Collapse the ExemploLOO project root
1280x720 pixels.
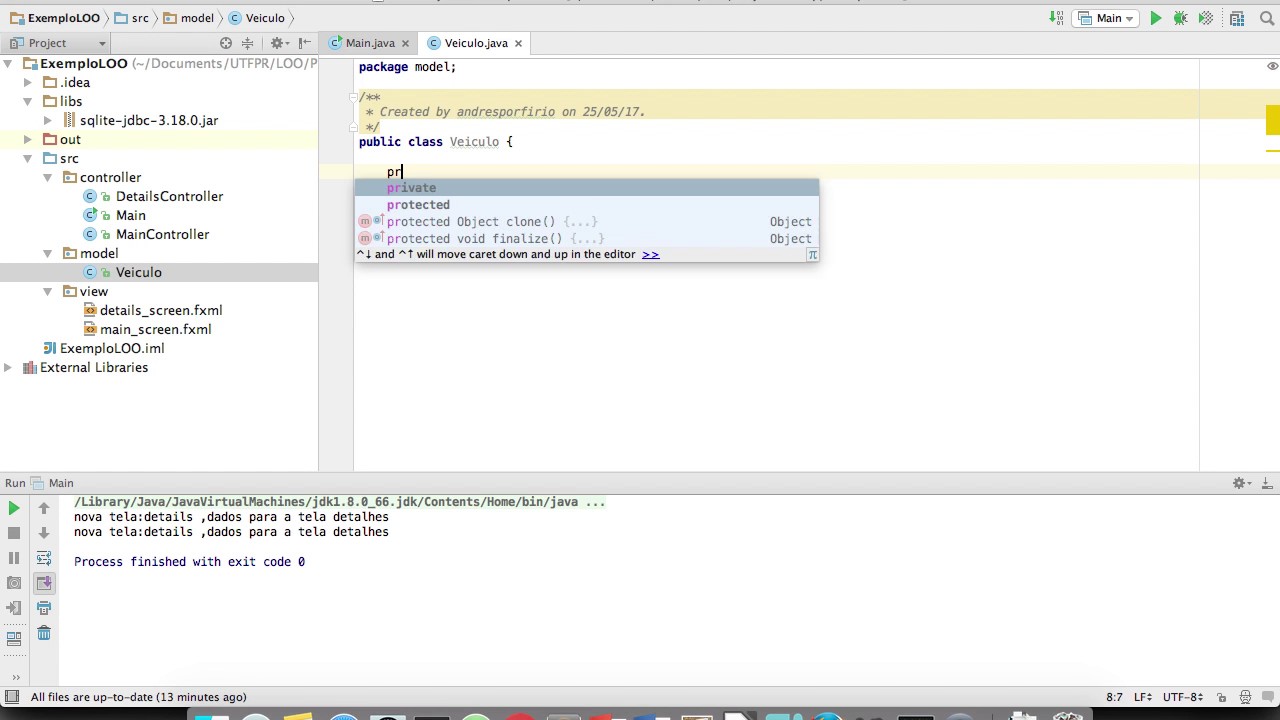point(8,63)
